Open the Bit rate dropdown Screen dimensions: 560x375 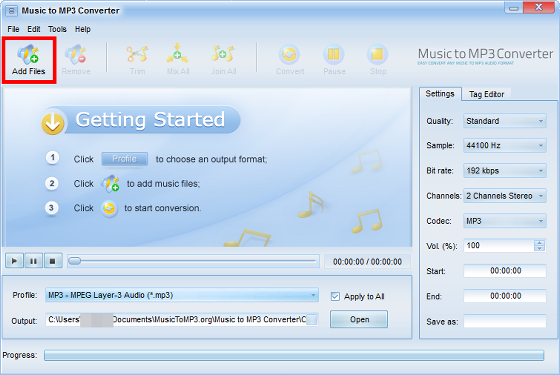pyautogui.click(x=505, y=171)
